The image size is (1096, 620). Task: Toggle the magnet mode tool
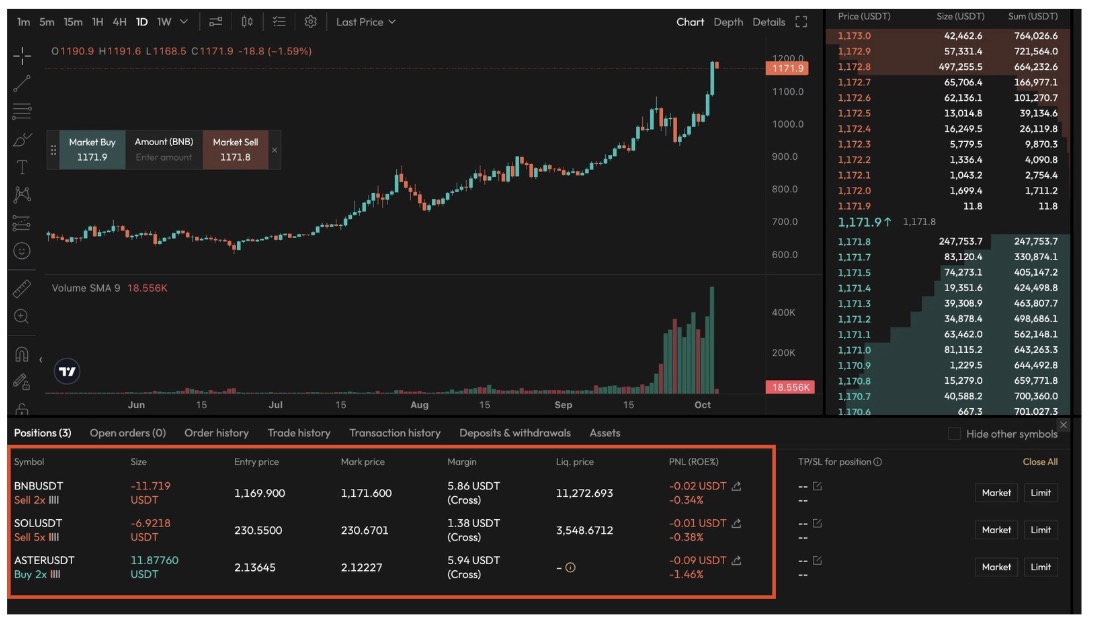pyautogui.click(x=22, y=354)
